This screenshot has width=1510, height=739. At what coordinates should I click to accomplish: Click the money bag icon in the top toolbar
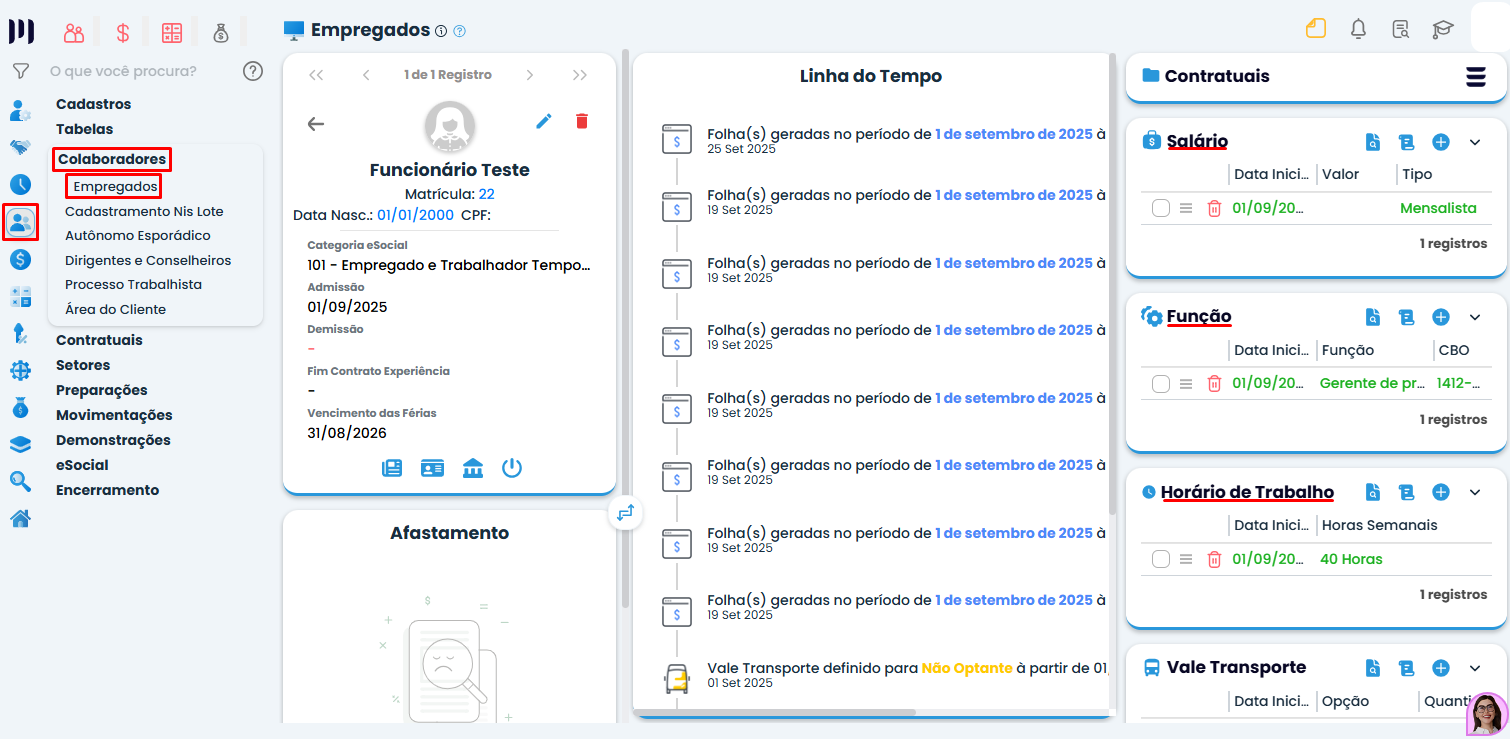[221, 31]
